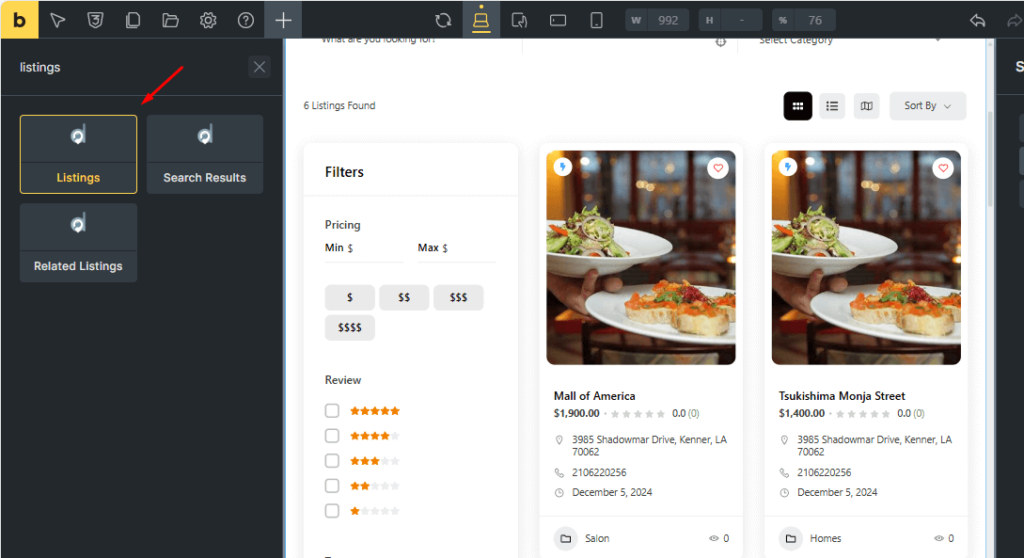Click featured badge on Mall of America
This screenshot has width=1024, height=558.
coord(563,167)
